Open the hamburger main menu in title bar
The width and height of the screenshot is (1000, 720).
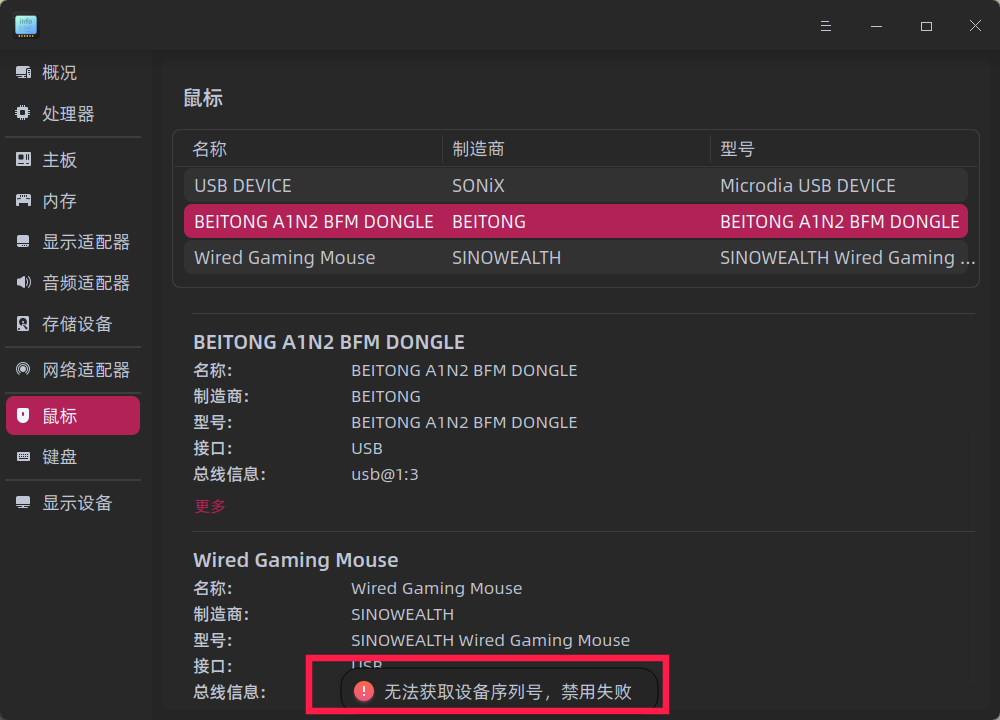[x=826, y=26]
